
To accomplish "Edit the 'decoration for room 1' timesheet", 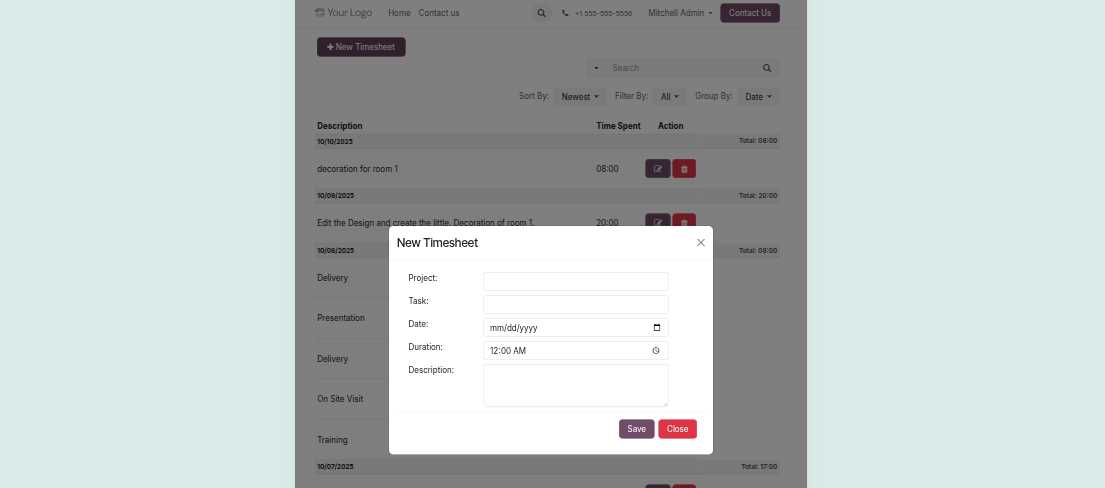I will [x=658, y=169].
